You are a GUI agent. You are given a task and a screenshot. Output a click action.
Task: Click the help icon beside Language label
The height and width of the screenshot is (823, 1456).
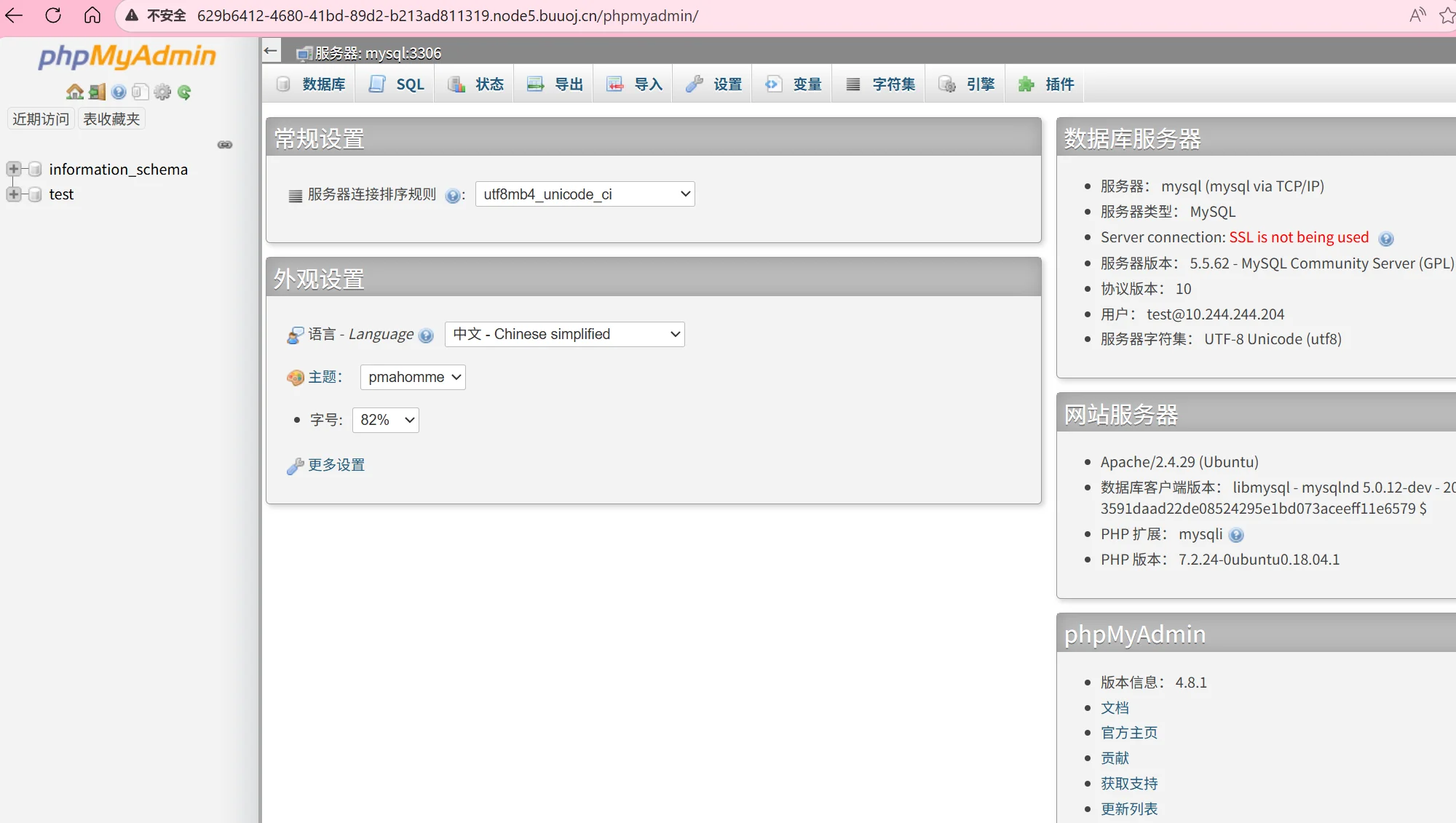[x=427, y=335]
